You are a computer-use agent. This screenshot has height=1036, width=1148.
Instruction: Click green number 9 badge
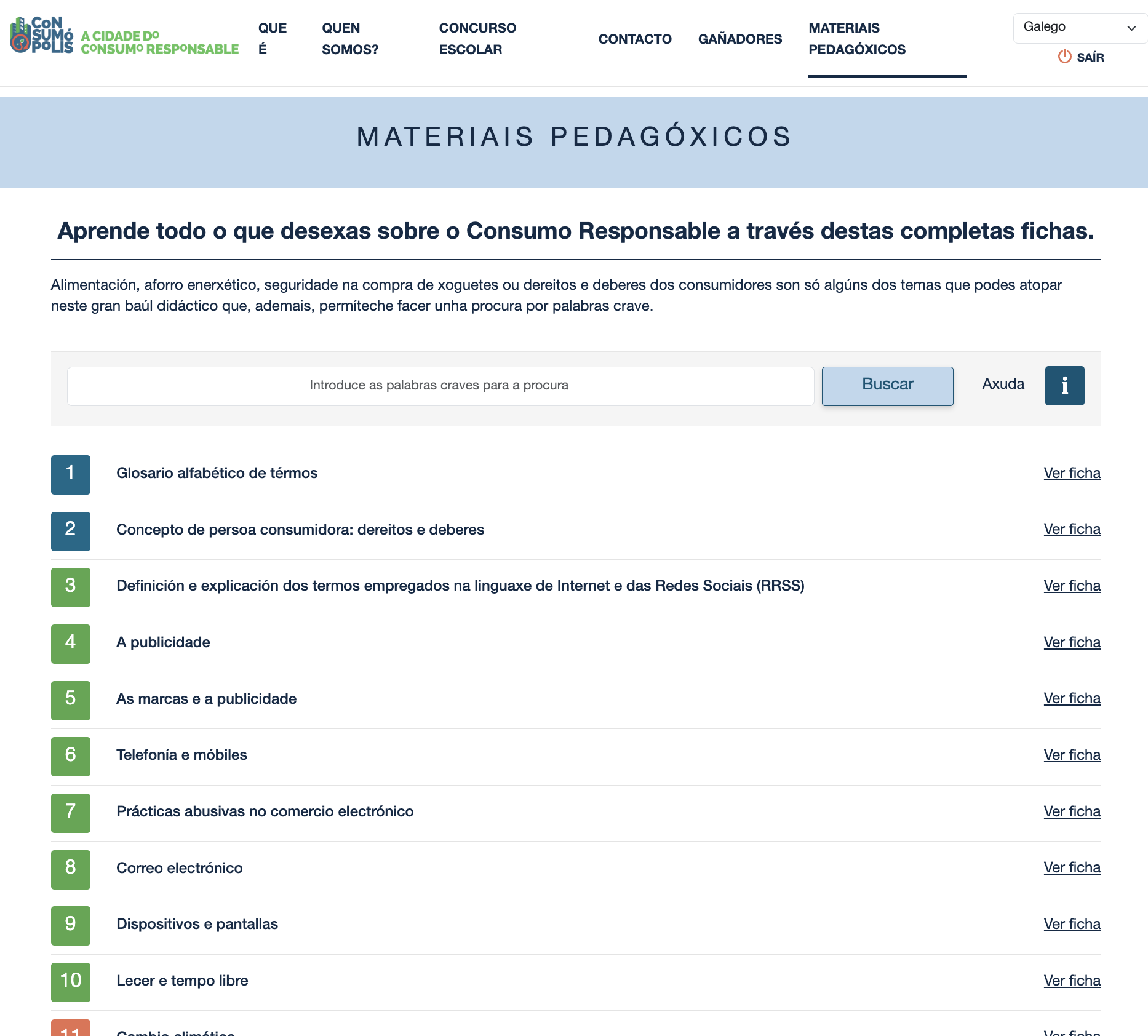click(x=71, y=926)
